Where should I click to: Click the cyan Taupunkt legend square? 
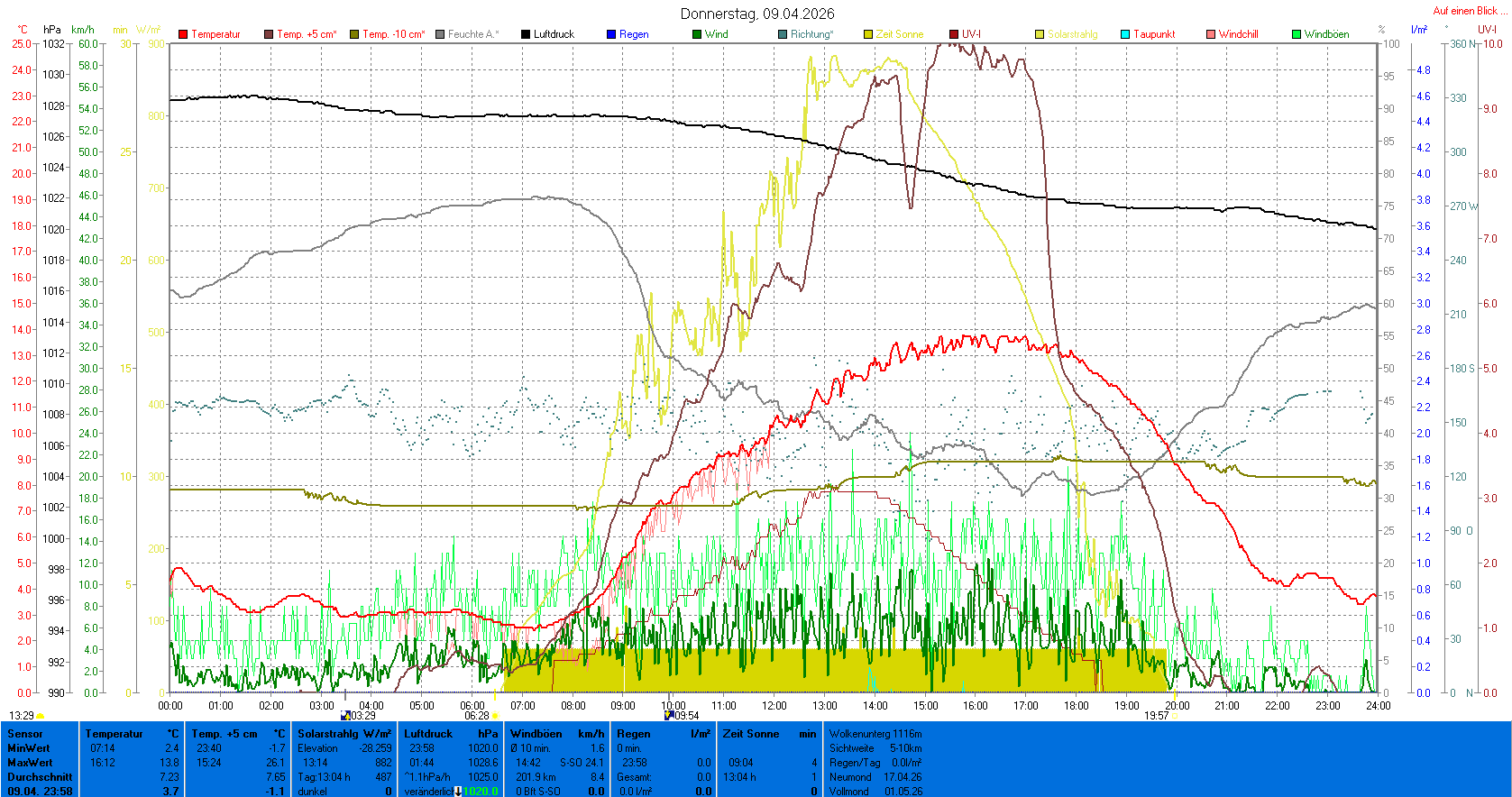1125,34
